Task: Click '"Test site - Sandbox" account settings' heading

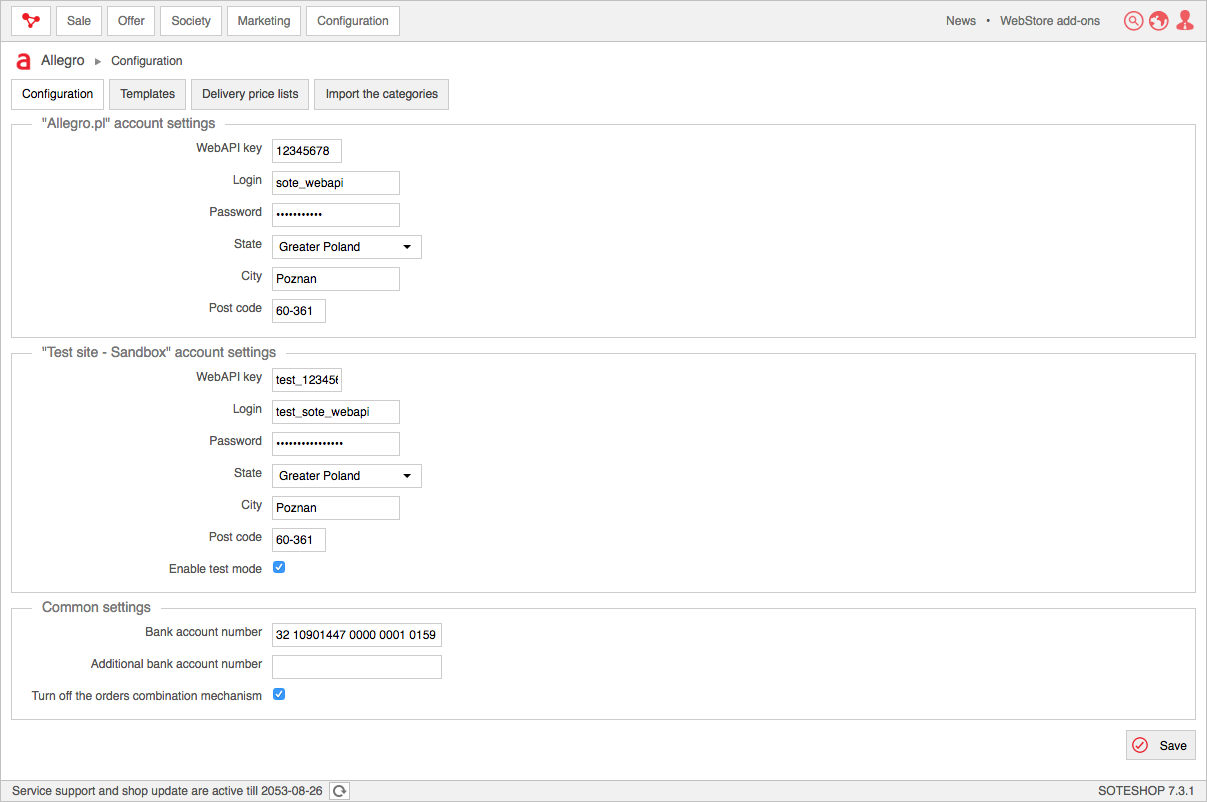Action: click(x=159, y=353)
